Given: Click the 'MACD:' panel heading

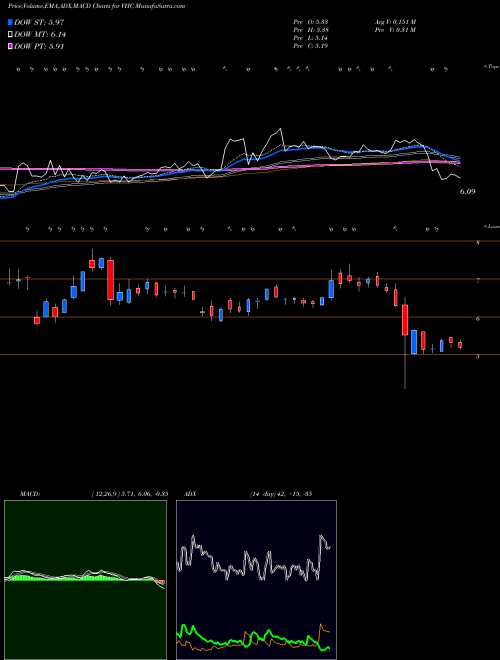Looking at the screenshot, I should click(x=29, y=494).
